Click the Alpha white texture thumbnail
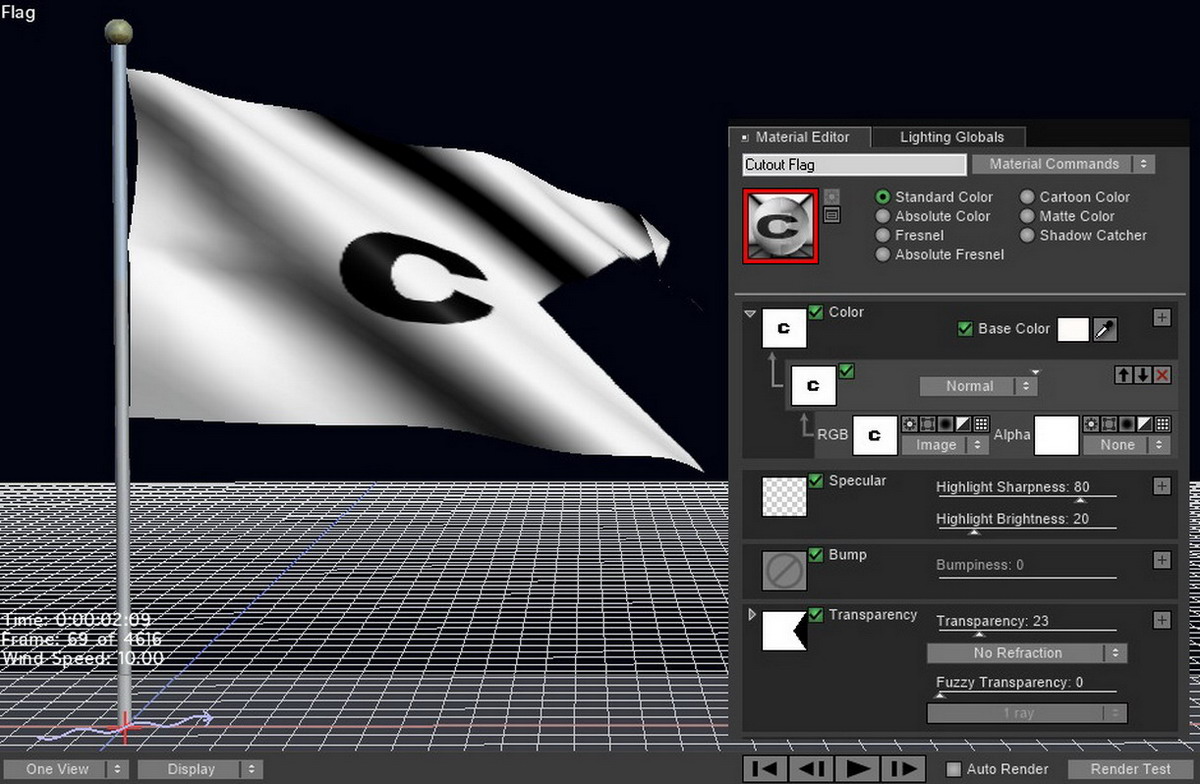 [1056, 435]
